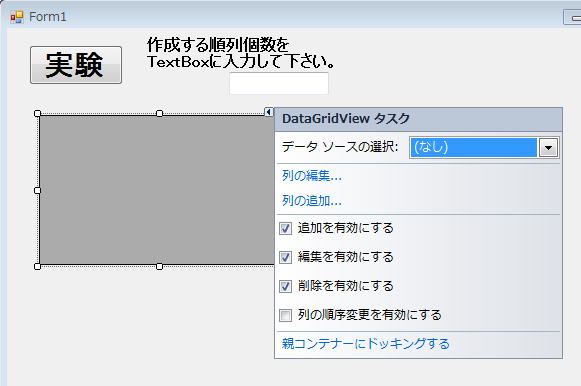Open the データ ソースの選択 dropdown arrow
Screen dimensions: 581x386
[x=548, y=148]
